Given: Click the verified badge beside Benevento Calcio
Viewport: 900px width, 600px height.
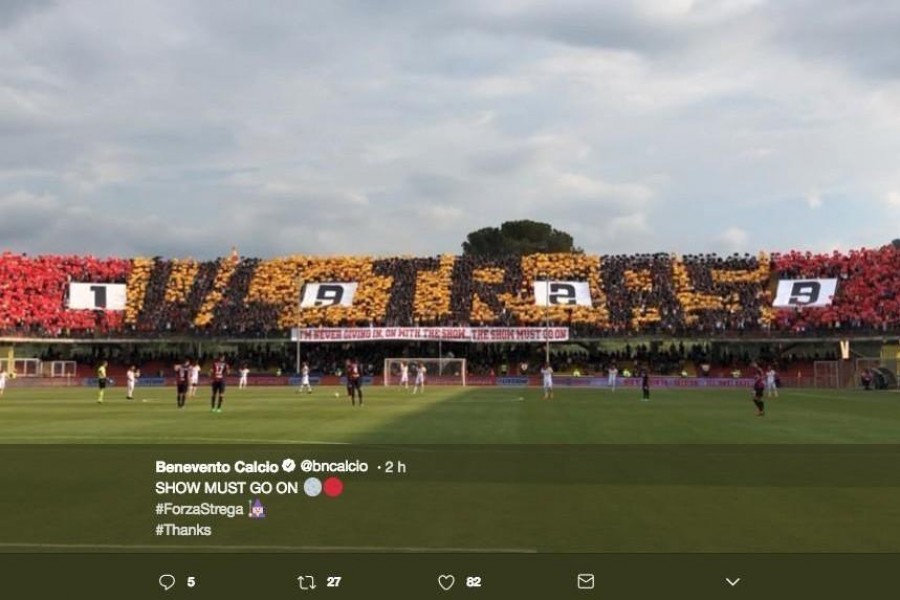Looking at the screenshot, I should pyautogui.click(x=289, y=466).
